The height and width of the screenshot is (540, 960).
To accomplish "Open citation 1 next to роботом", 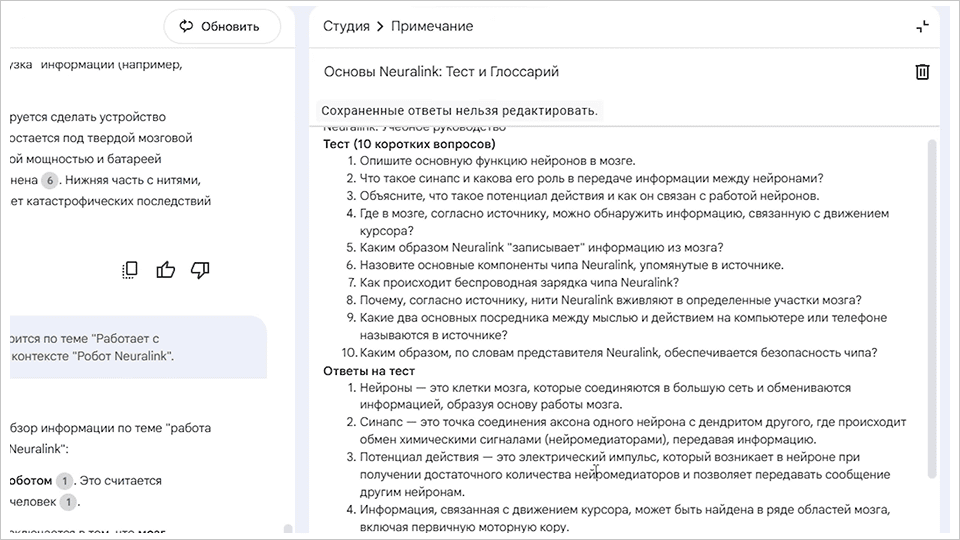I will (x=64, y=481).
